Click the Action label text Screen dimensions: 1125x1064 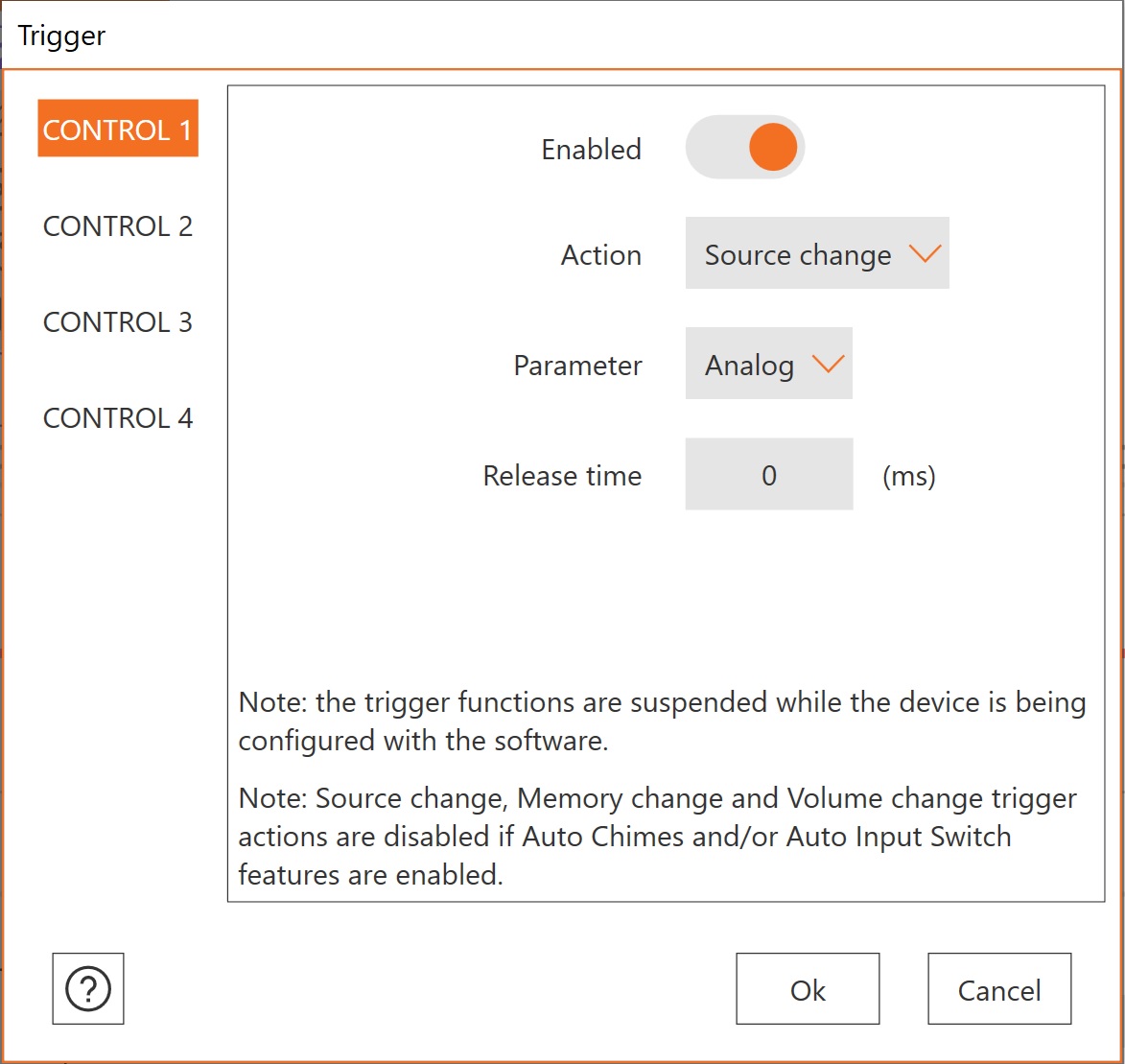(x=600, y=255)
